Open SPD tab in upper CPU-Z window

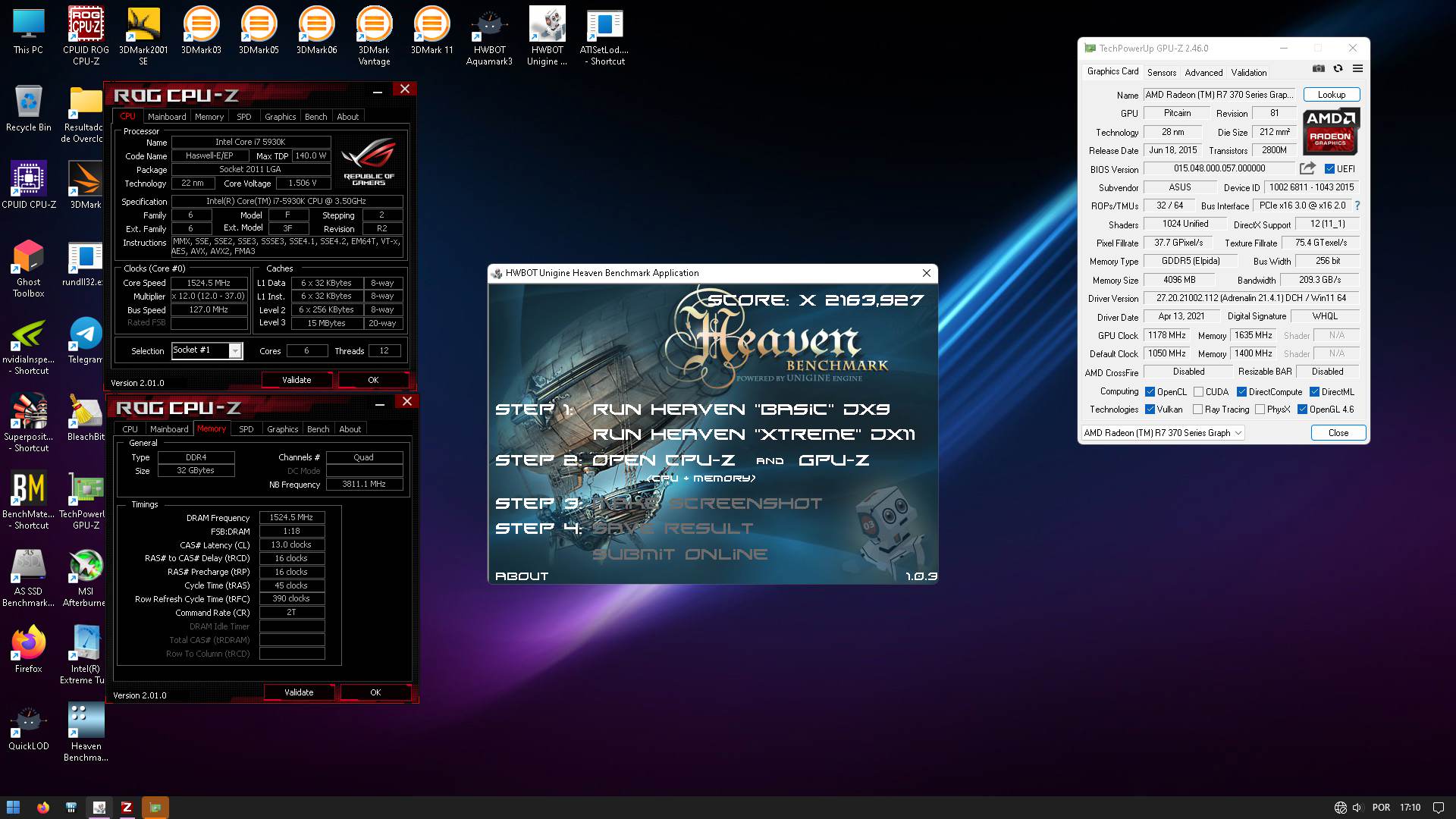pos(243,117)
